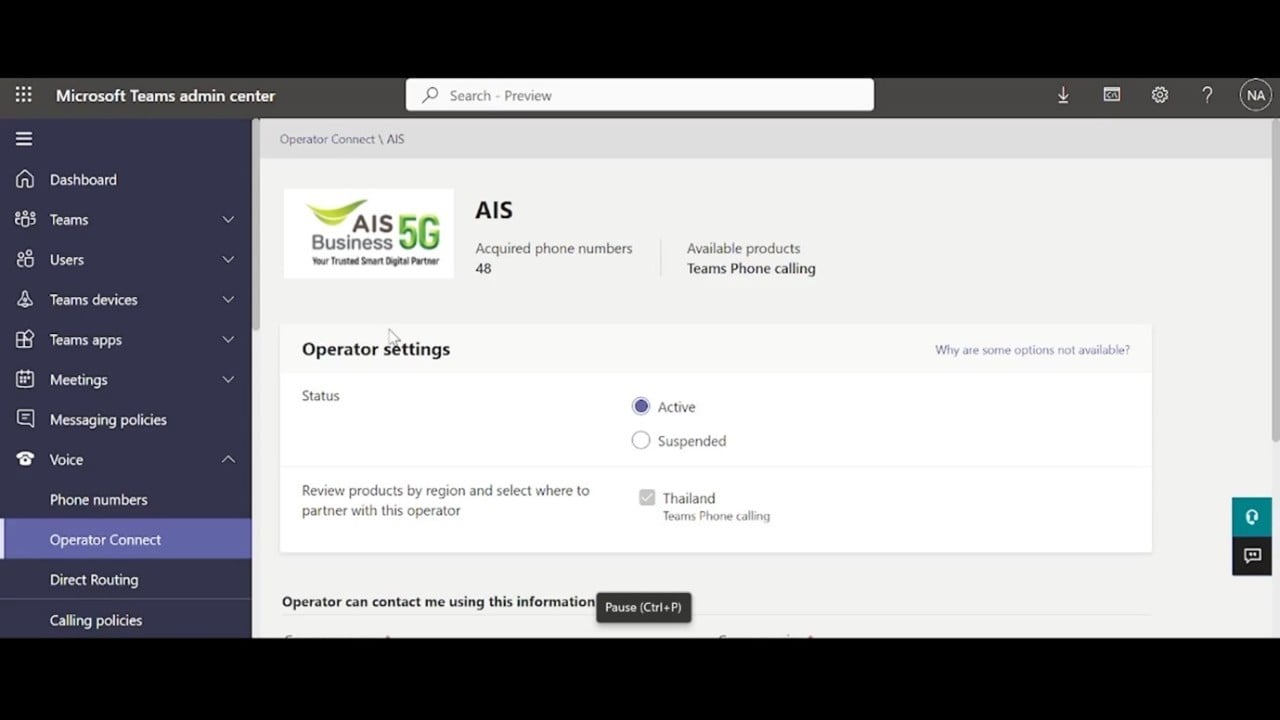Image resolution: width=1280 pixels, height=720 pixels.
Task: Select the Active status radio button
Action: point(641,406)
